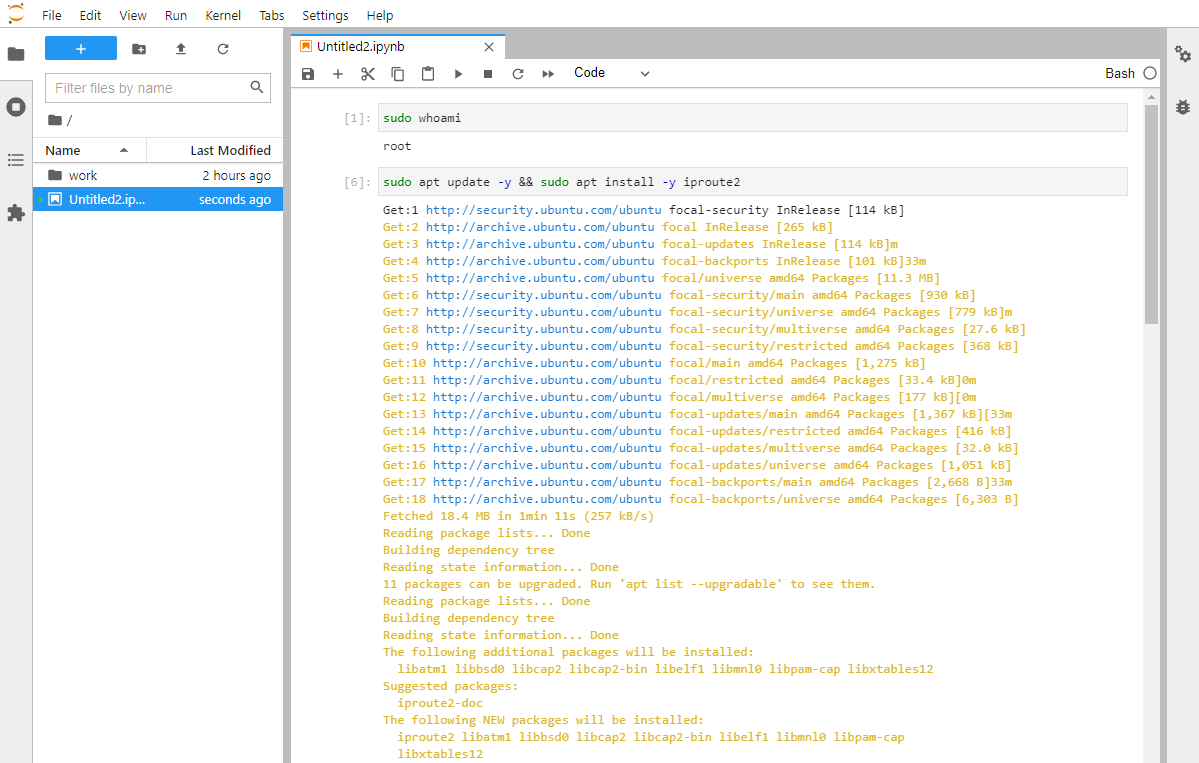Open the File Browser sidebar tab
1199x763 pixels.
click(16, 54)
